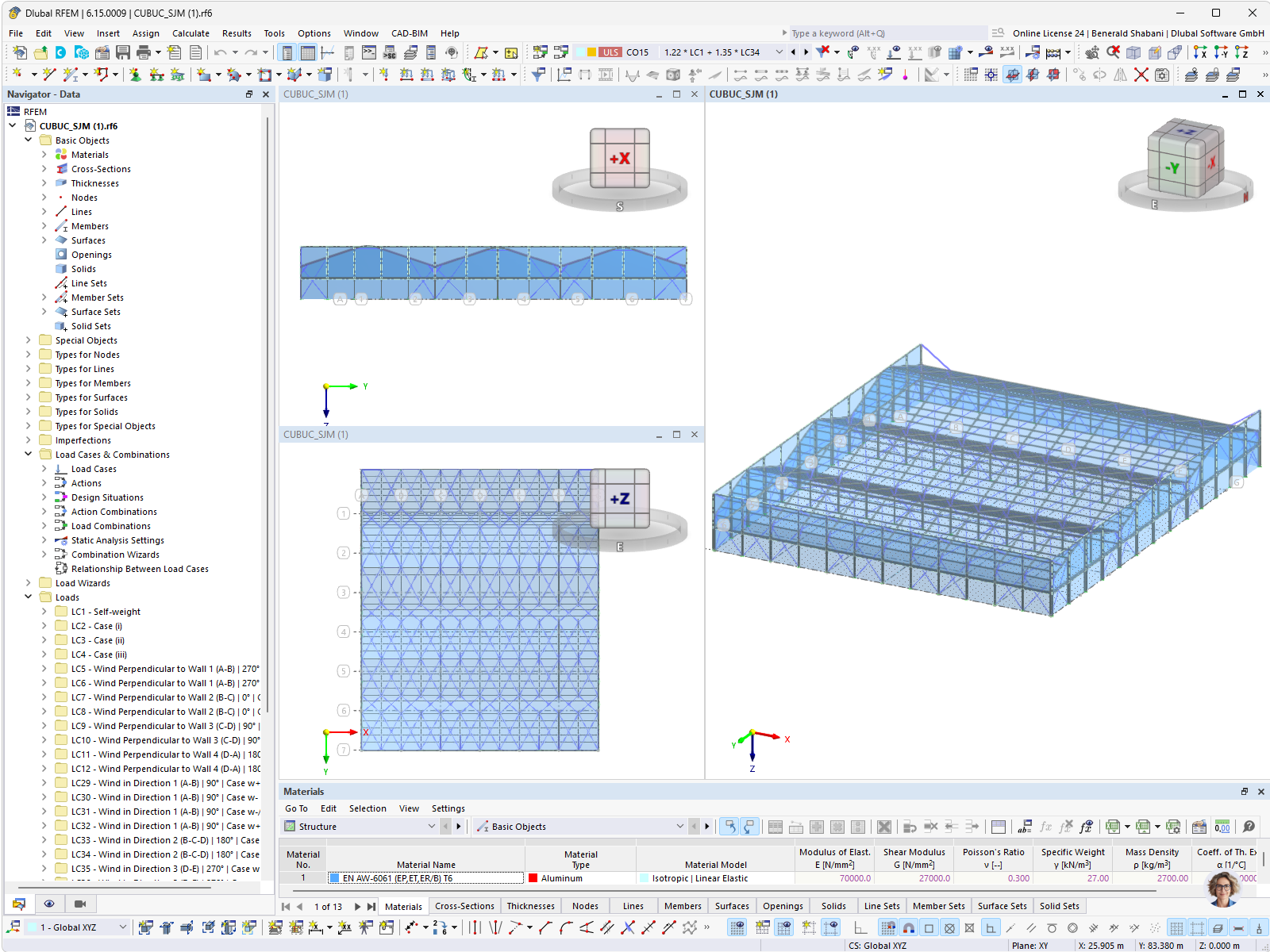This screenshot has height=952, width=1270.
Task: Open the load combination dropdown
Action: pos(779,52)
